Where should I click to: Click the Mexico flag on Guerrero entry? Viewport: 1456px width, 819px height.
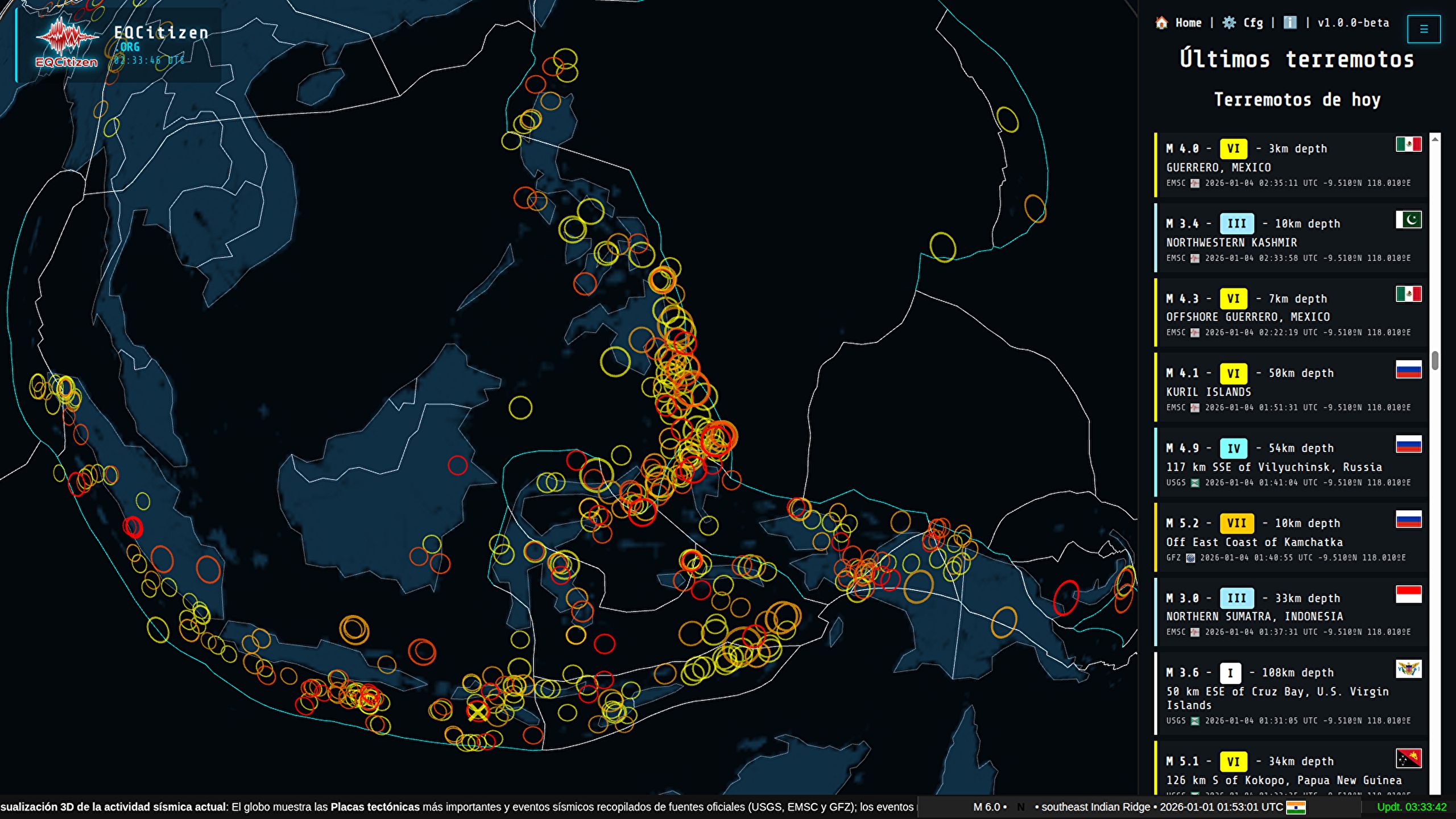1409,144
